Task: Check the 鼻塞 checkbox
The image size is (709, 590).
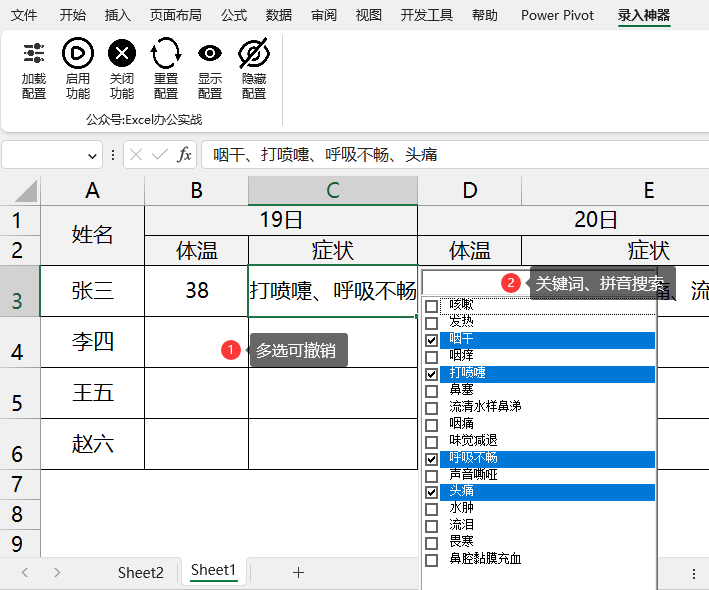Action: (432, 391)
